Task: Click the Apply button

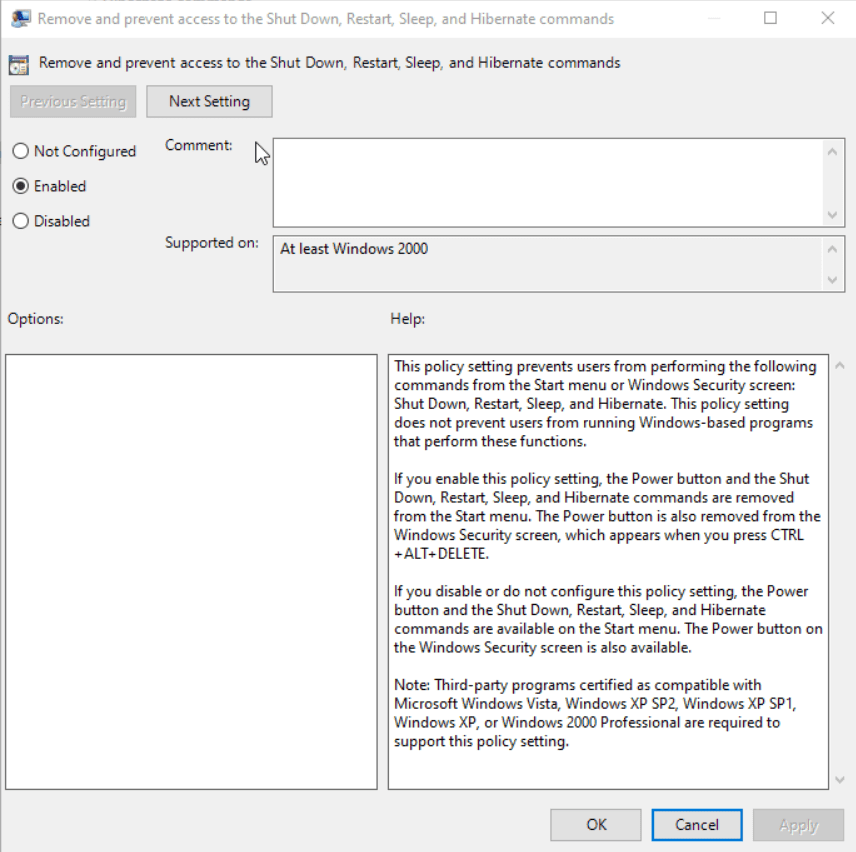Action: coord(798,825)
